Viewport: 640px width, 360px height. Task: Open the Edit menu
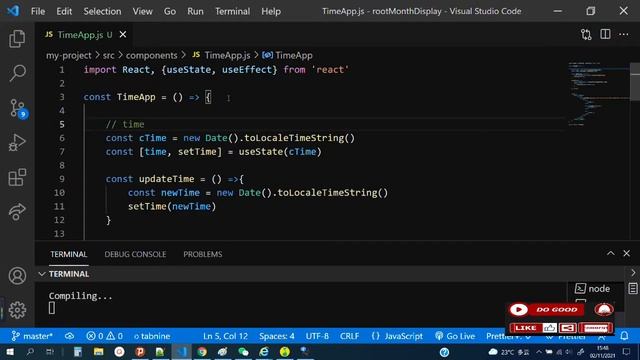point(64,11)
